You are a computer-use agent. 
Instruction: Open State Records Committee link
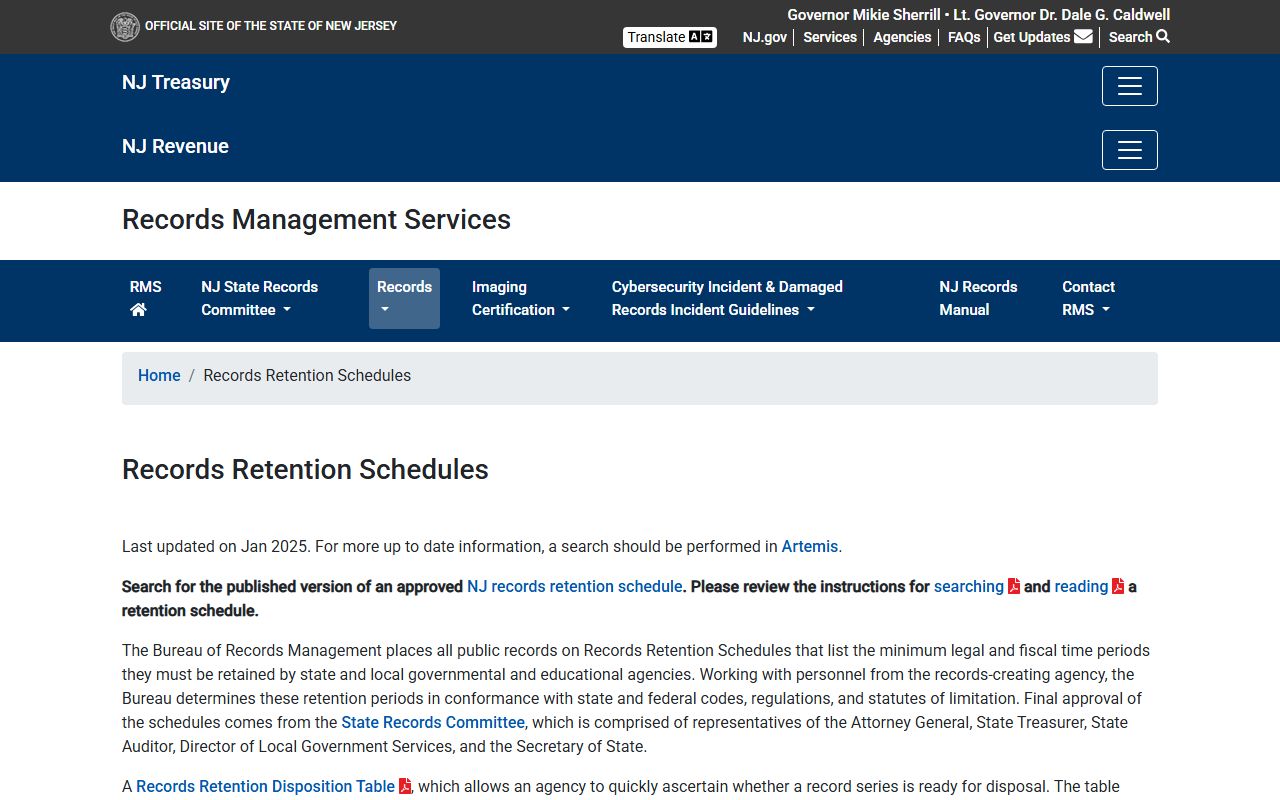point(433,722)
